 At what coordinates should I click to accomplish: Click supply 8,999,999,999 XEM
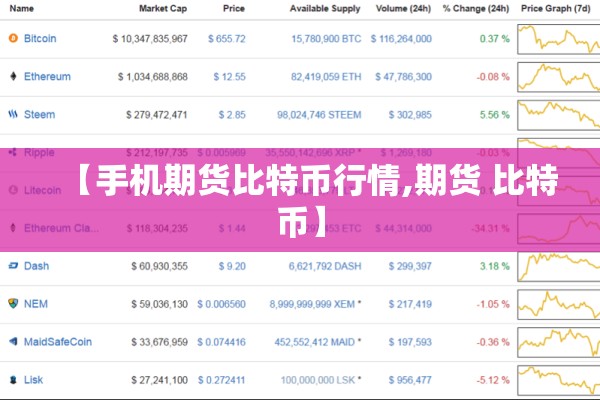click(x=315, y=304)
